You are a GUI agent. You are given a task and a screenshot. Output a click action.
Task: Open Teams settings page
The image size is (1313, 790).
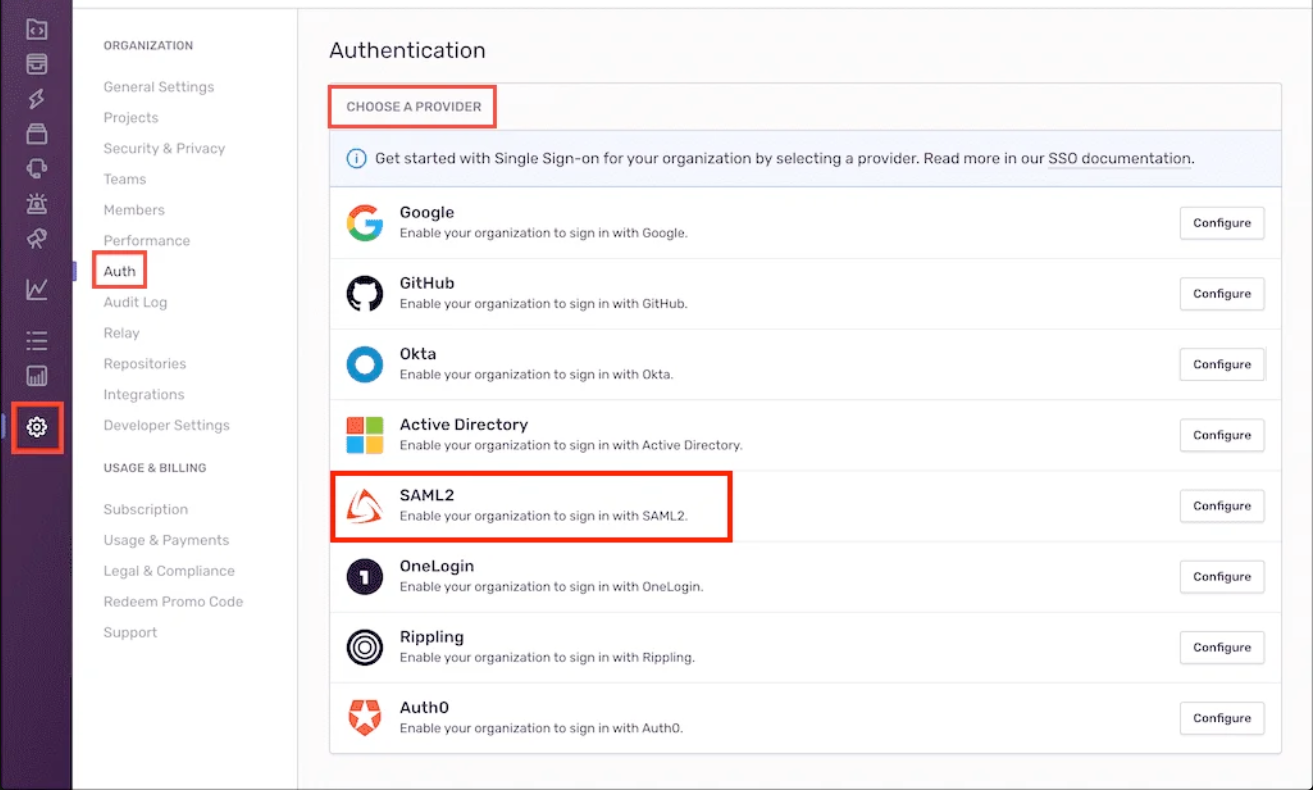click(125, 179)
